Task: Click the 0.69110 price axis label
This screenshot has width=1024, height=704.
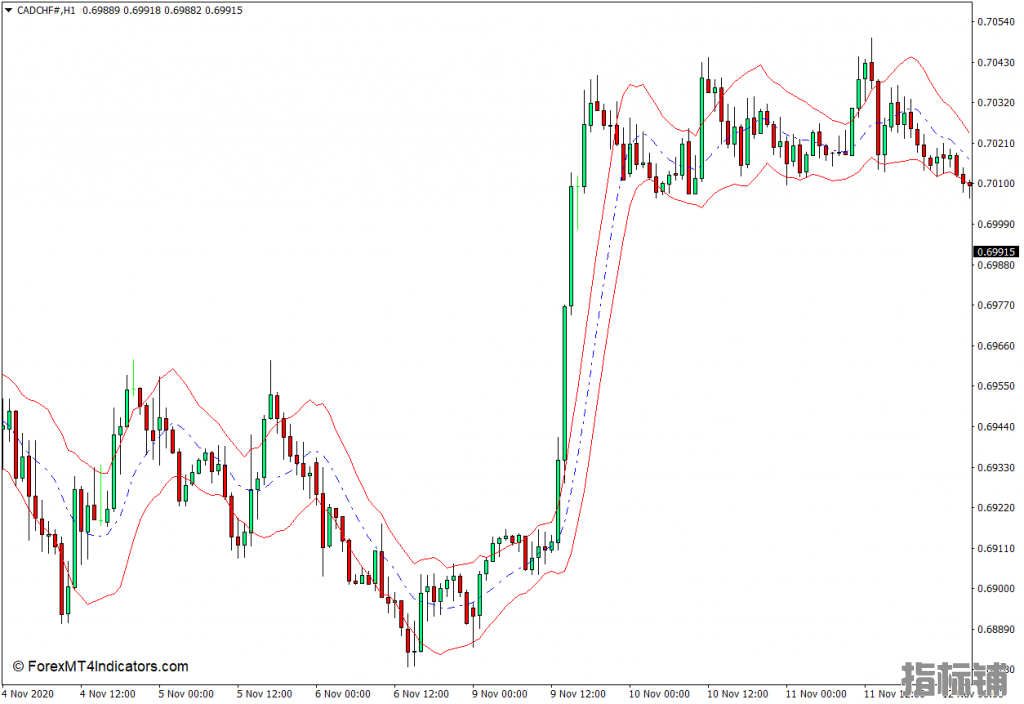Action: [x=996, y=548]
